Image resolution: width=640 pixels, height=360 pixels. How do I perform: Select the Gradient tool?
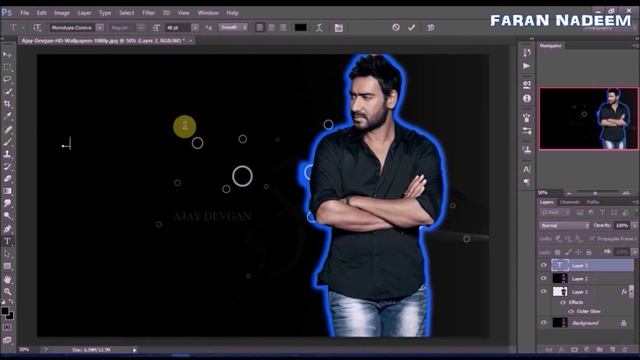point(7,191)
